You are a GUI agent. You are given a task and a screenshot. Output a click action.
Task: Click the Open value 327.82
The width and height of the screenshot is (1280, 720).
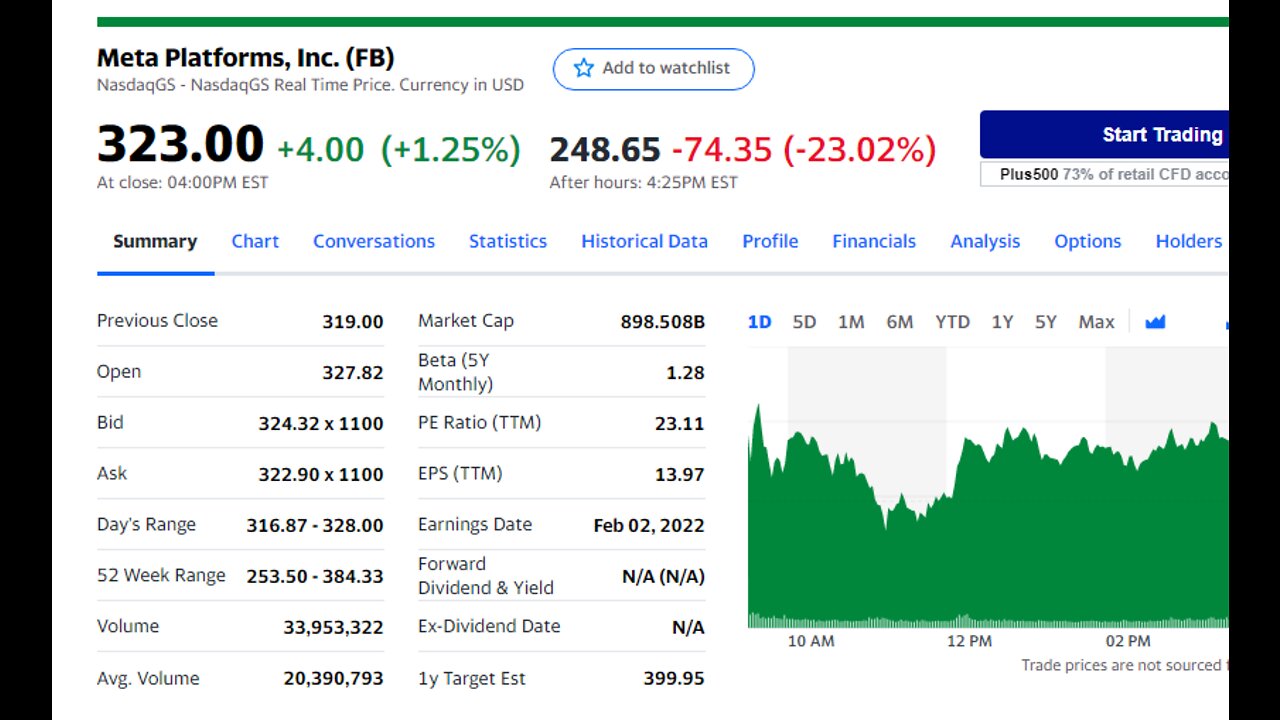click(x=353, y=372)
